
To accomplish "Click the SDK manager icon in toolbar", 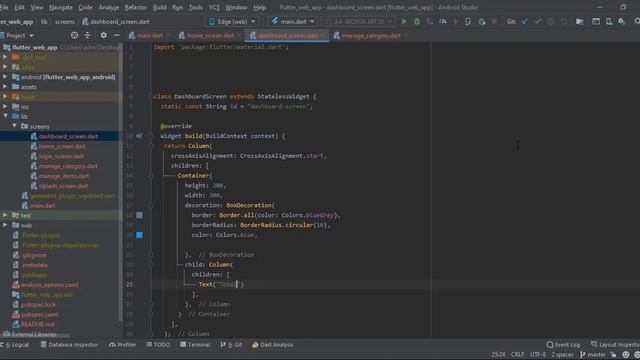I will [x=622, y=22].
